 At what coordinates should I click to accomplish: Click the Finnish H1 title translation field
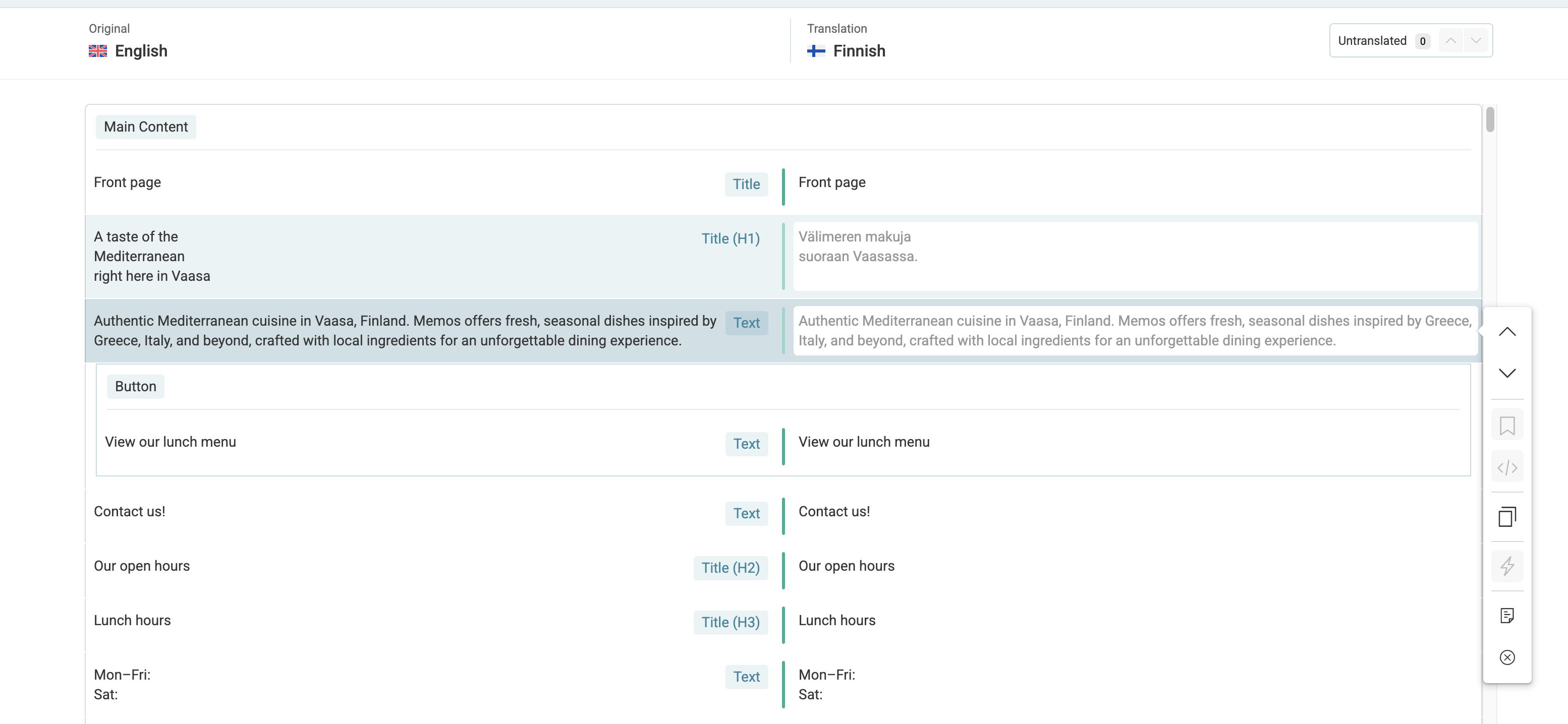(x=1135, y=256)
